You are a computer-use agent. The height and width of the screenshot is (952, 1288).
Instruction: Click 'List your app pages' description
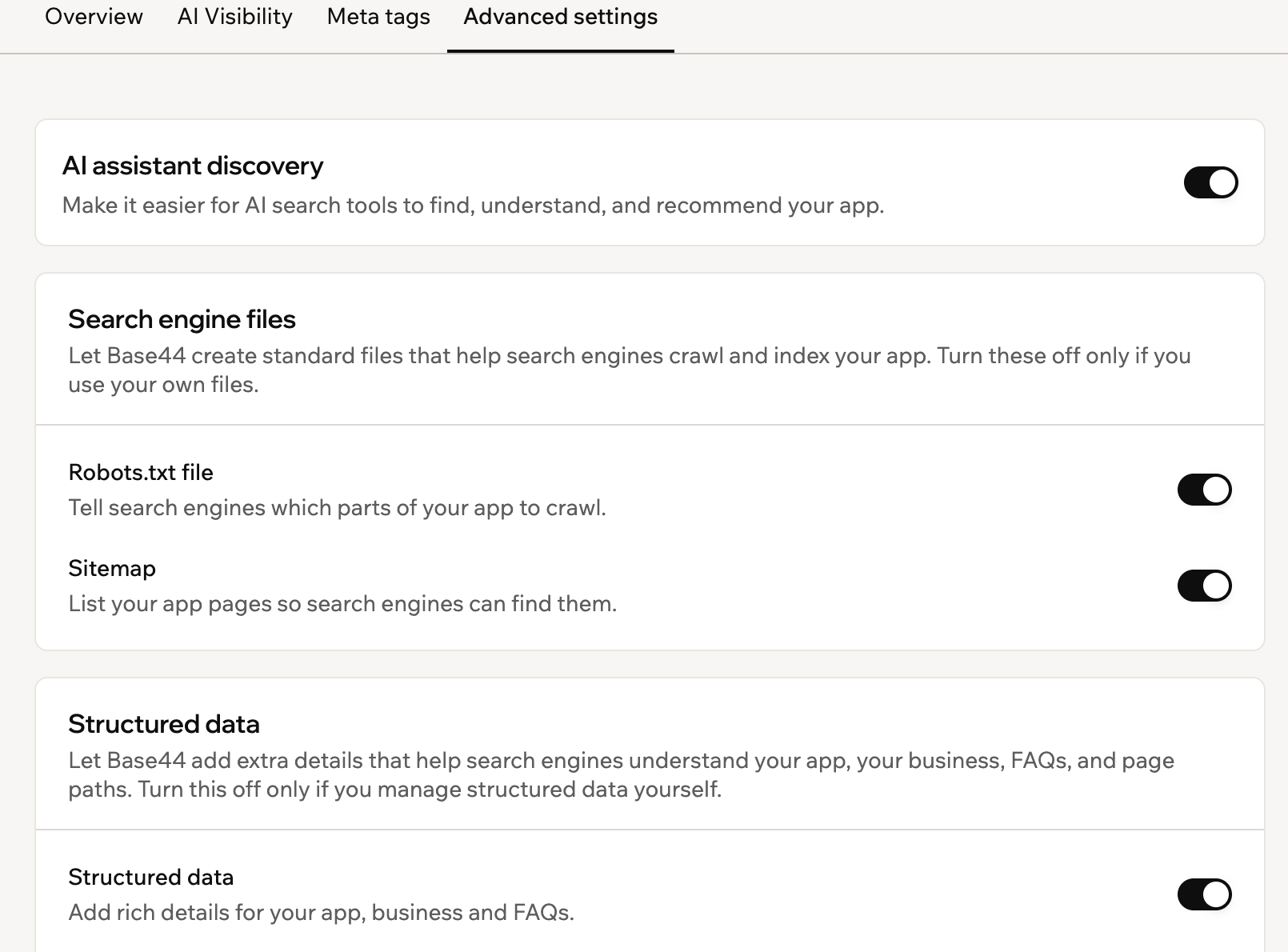pos(342,604)
